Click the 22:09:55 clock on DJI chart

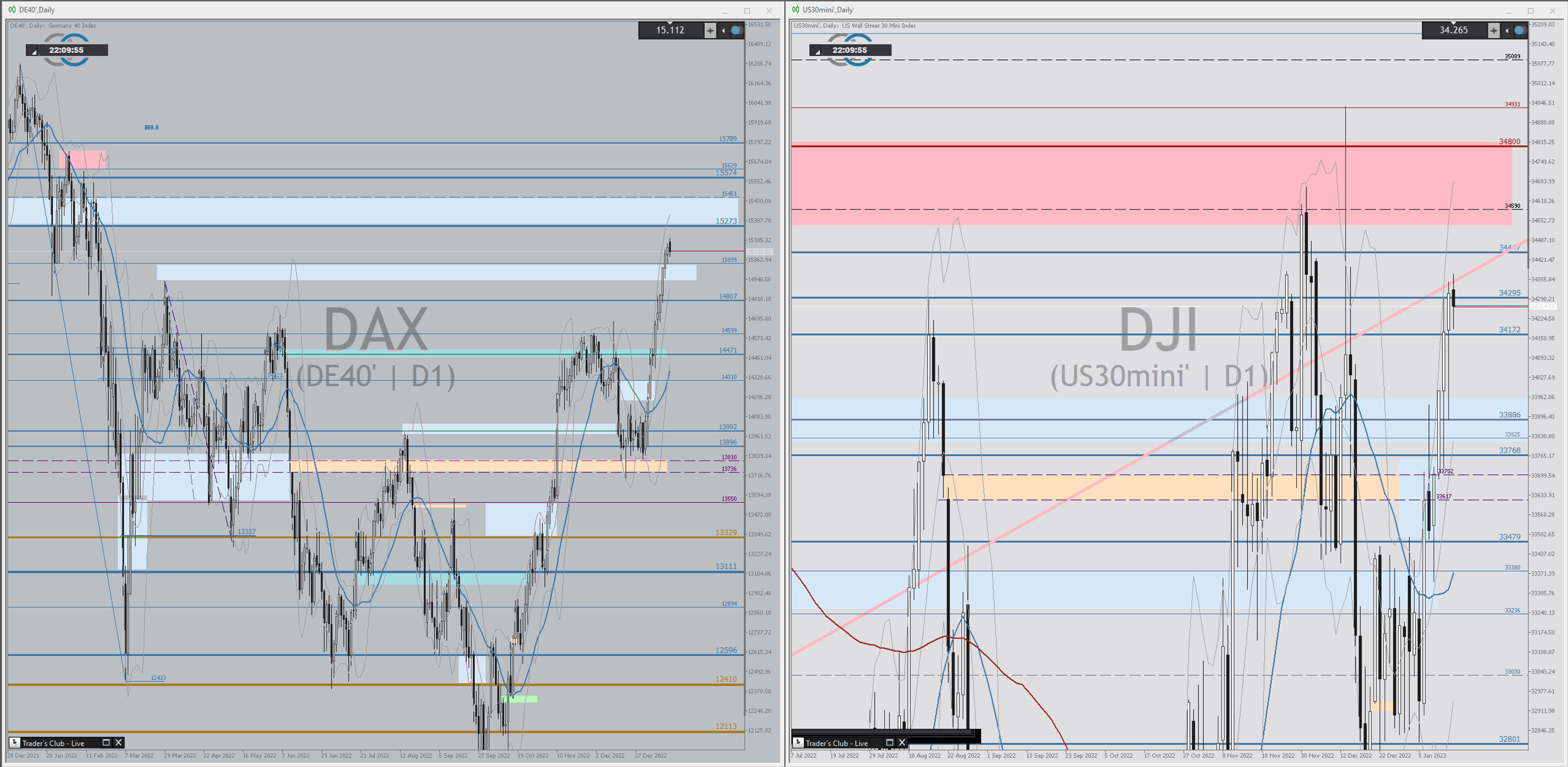click(x=850, y=50)
